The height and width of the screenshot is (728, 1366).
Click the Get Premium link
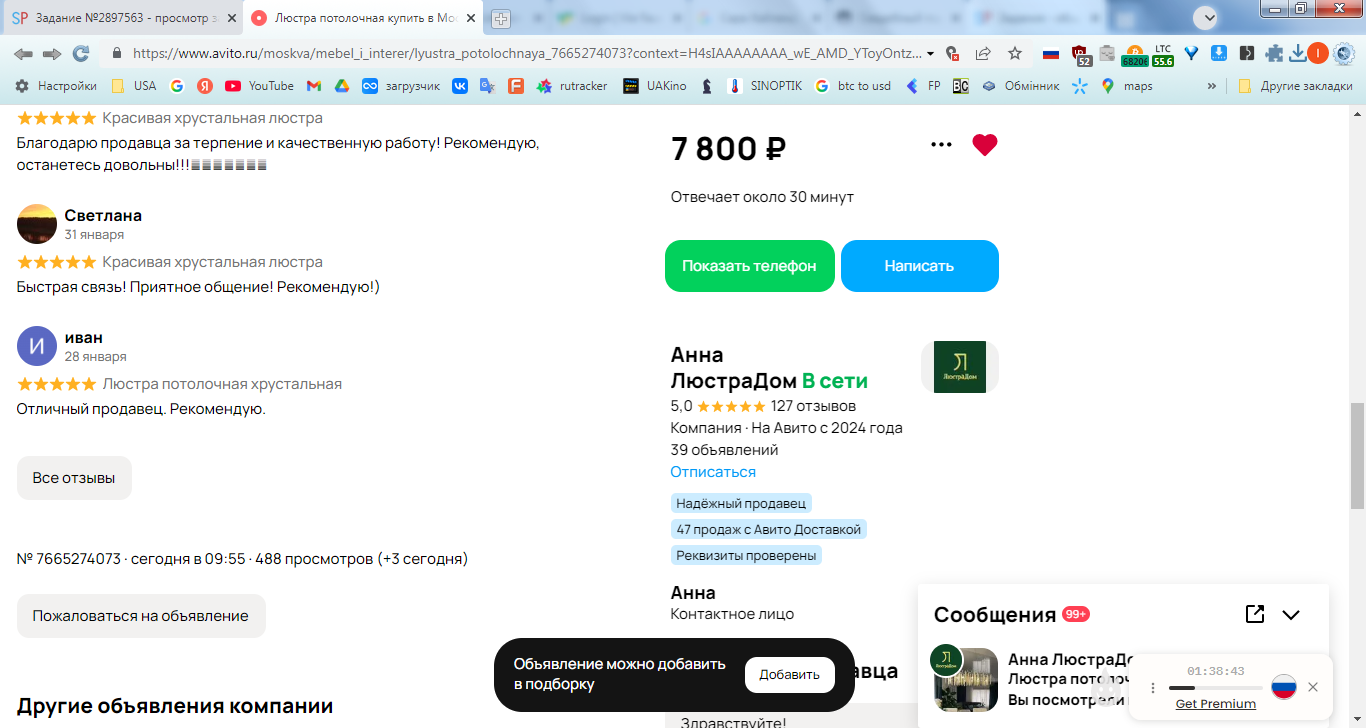click(x=1215, y=704)
